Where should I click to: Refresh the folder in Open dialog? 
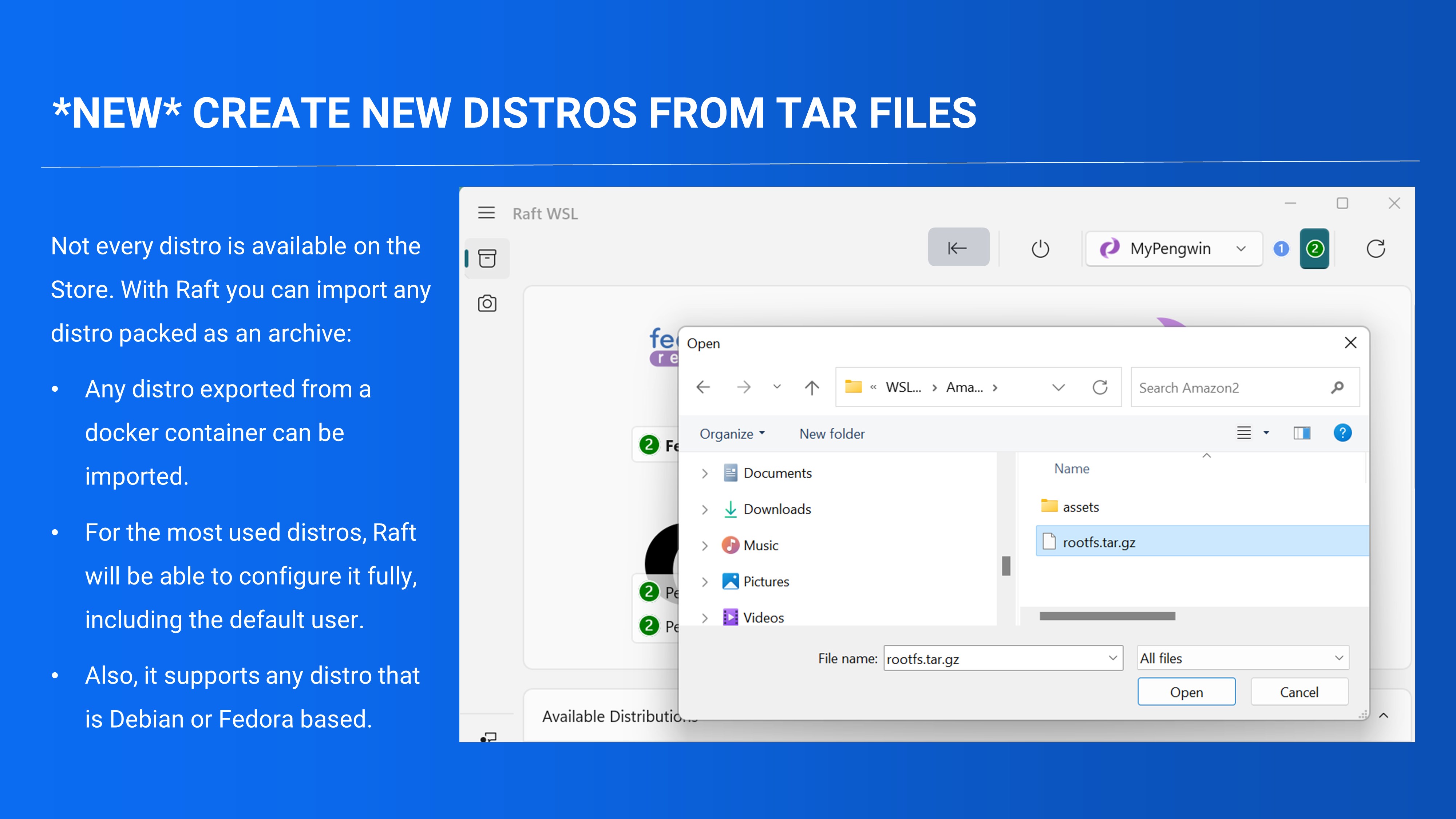click(1100, 387)
